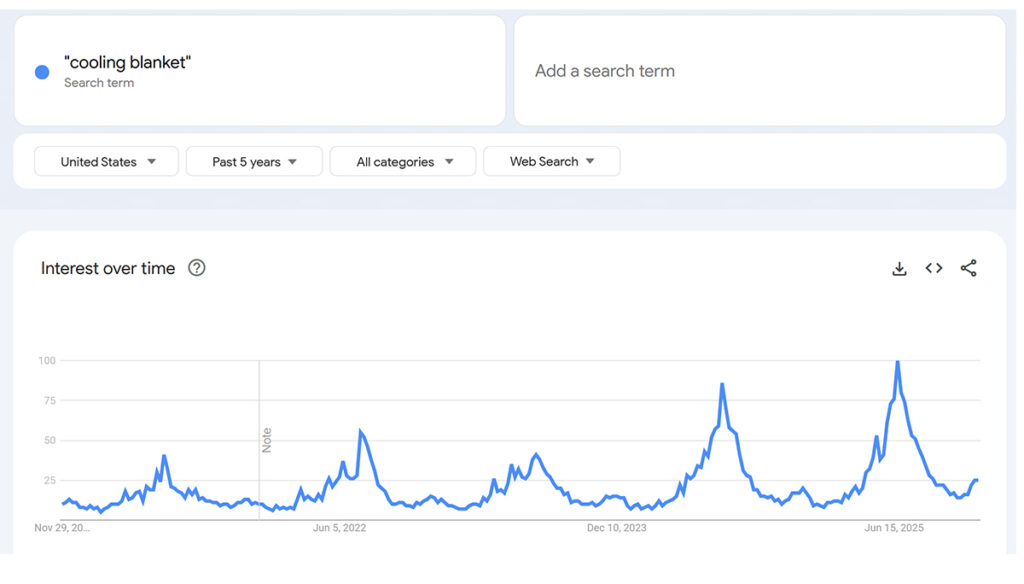
Task: Click the 75 value on the y-axis
Action: coord(48,400)
